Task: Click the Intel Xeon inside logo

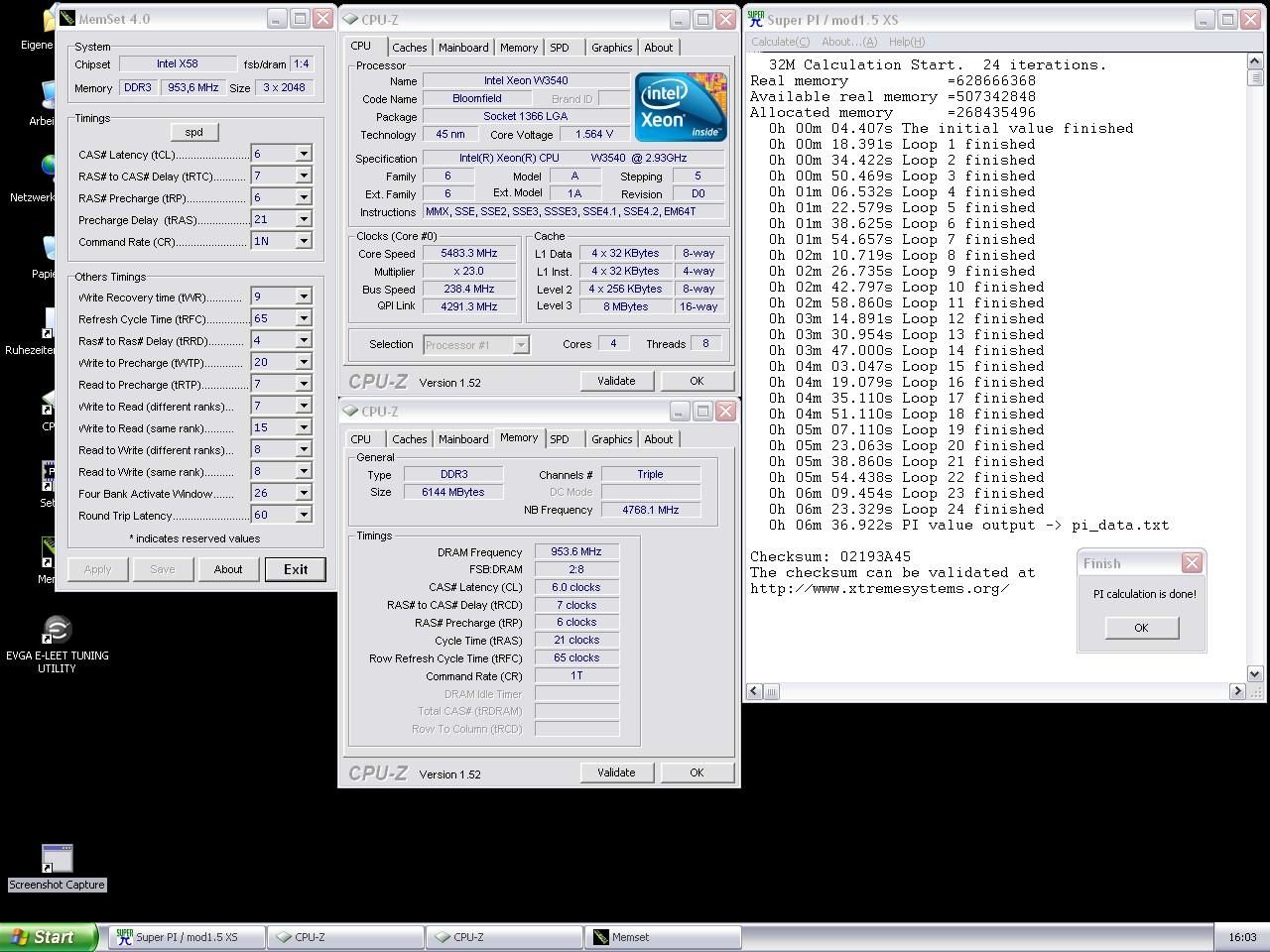Action: 681,106
